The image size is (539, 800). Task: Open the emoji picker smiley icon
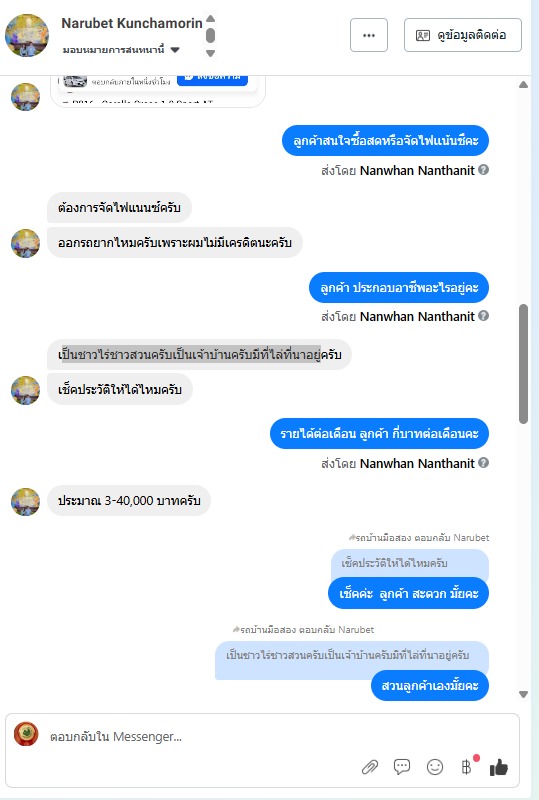pos(435,767)
